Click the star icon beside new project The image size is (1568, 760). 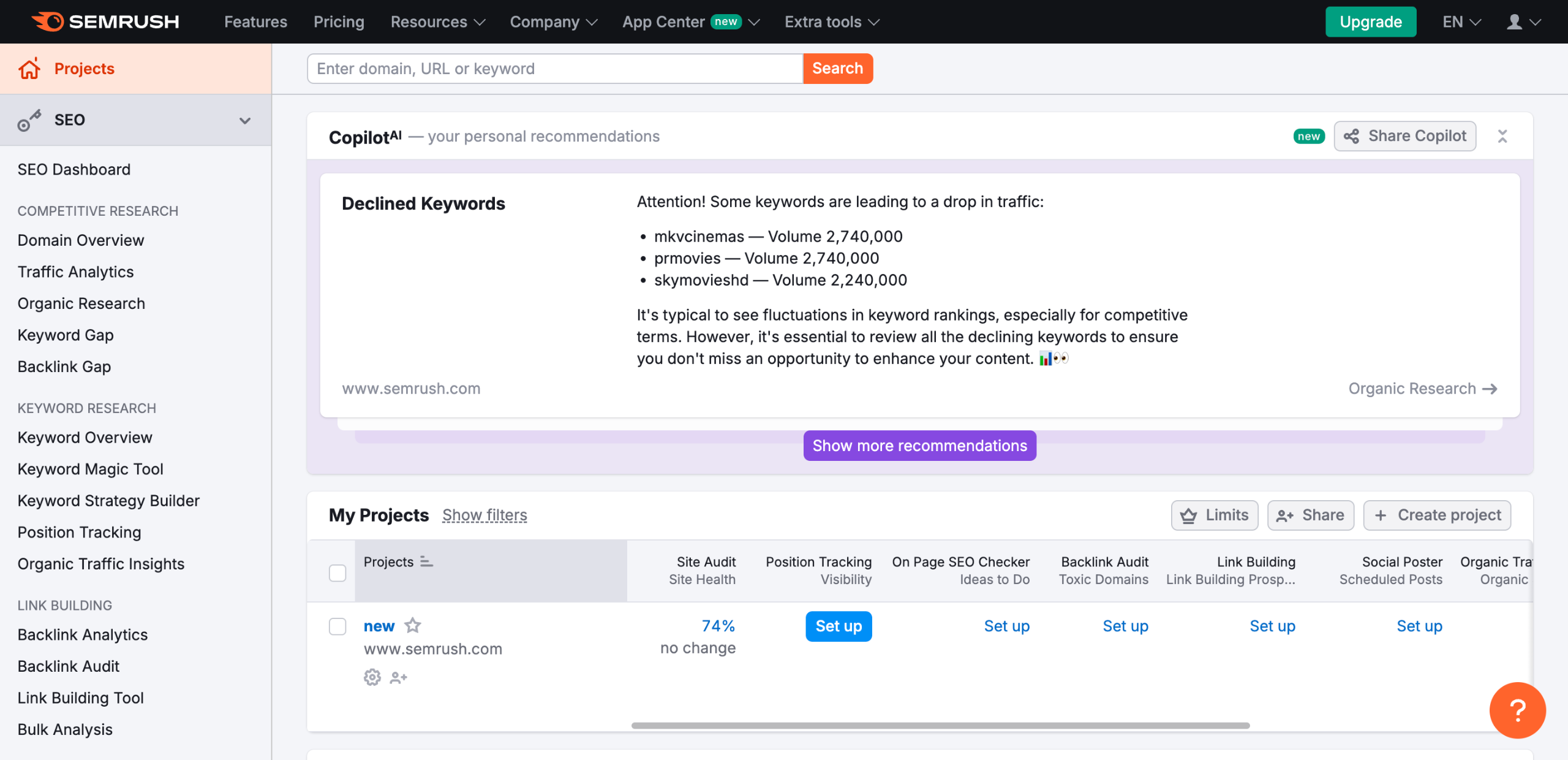(x=413, y=625)
